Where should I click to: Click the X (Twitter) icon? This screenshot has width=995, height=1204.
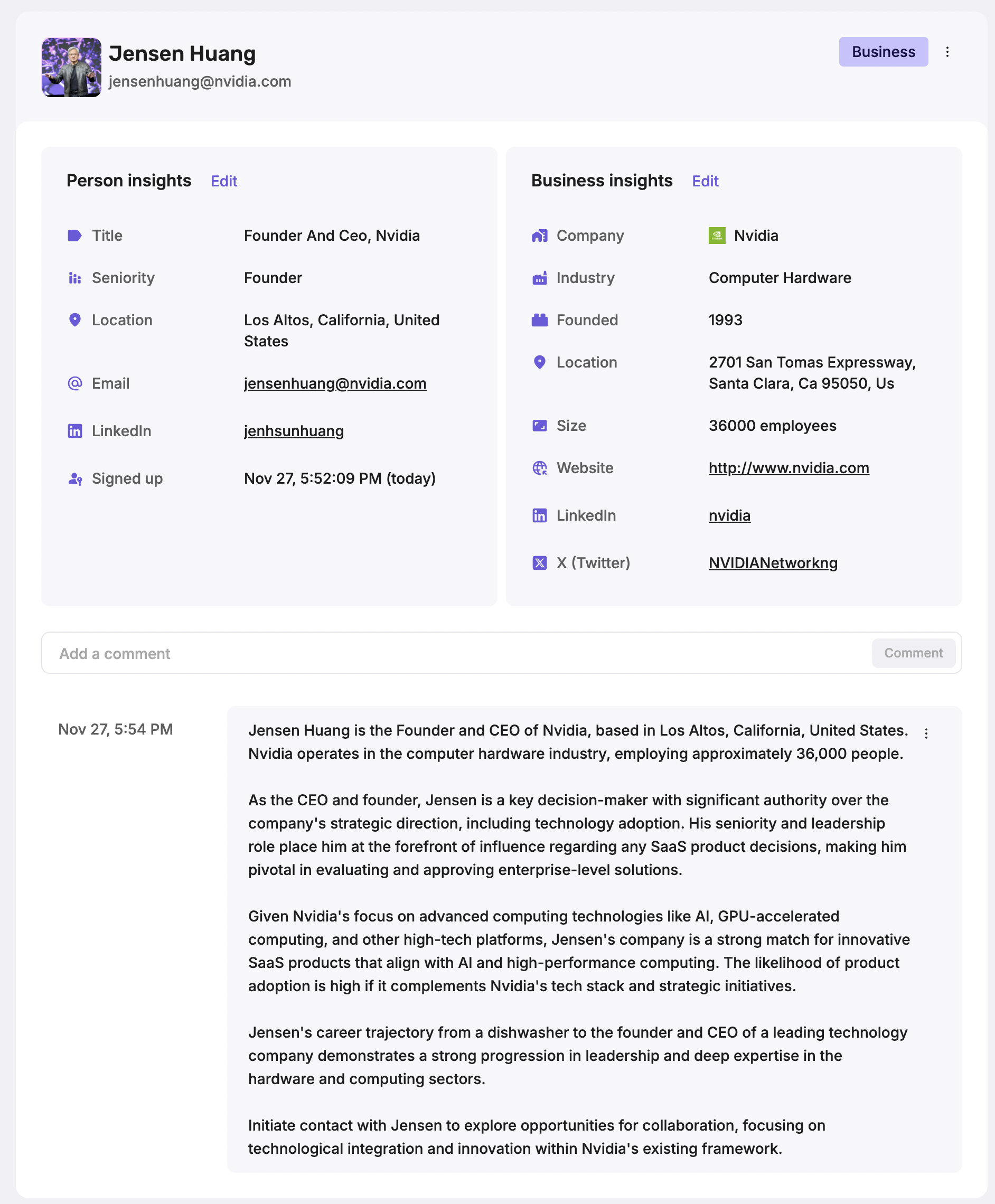[x=539, y=563]
